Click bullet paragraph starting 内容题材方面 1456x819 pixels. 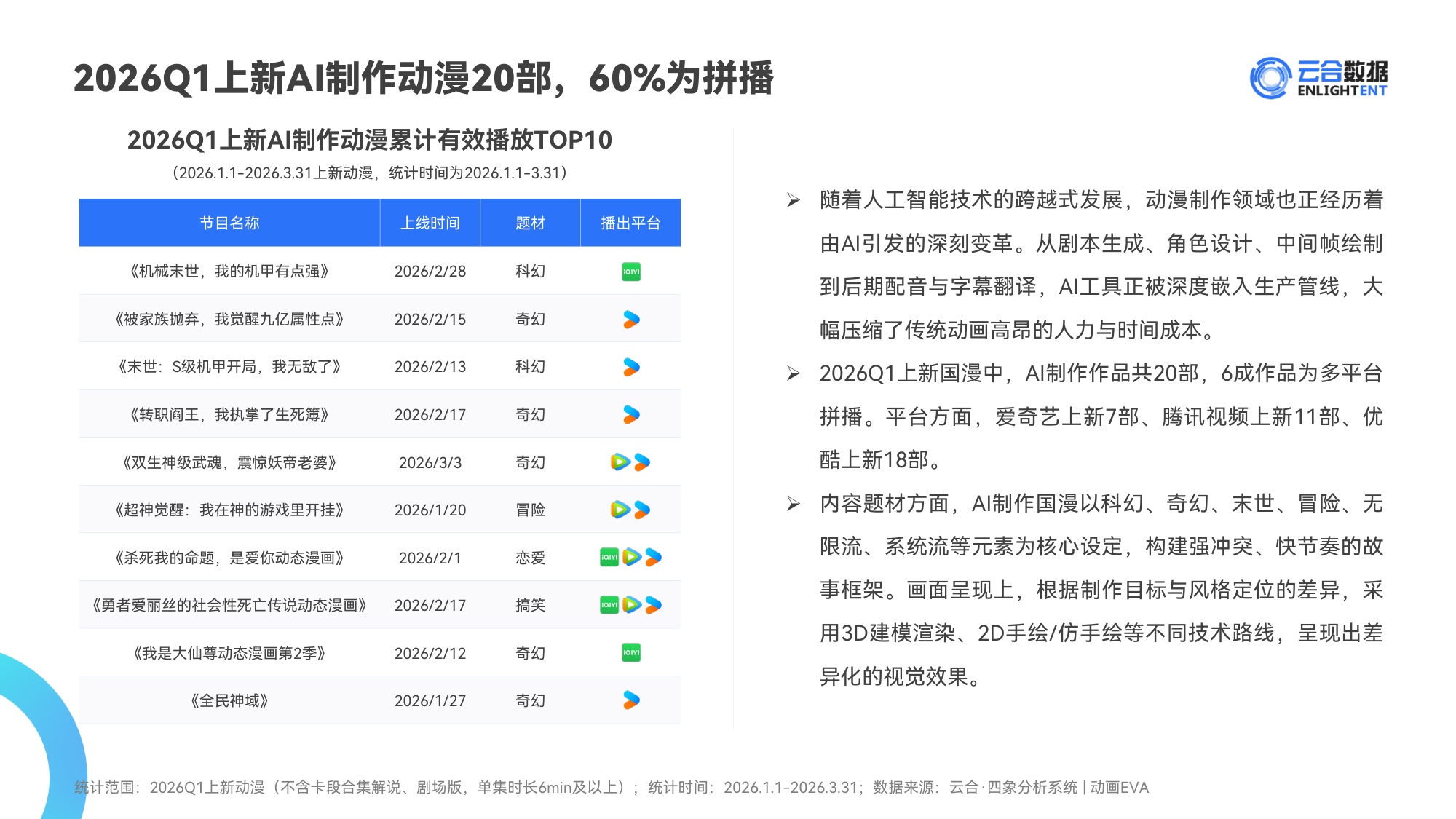(x=1101, y=590)
